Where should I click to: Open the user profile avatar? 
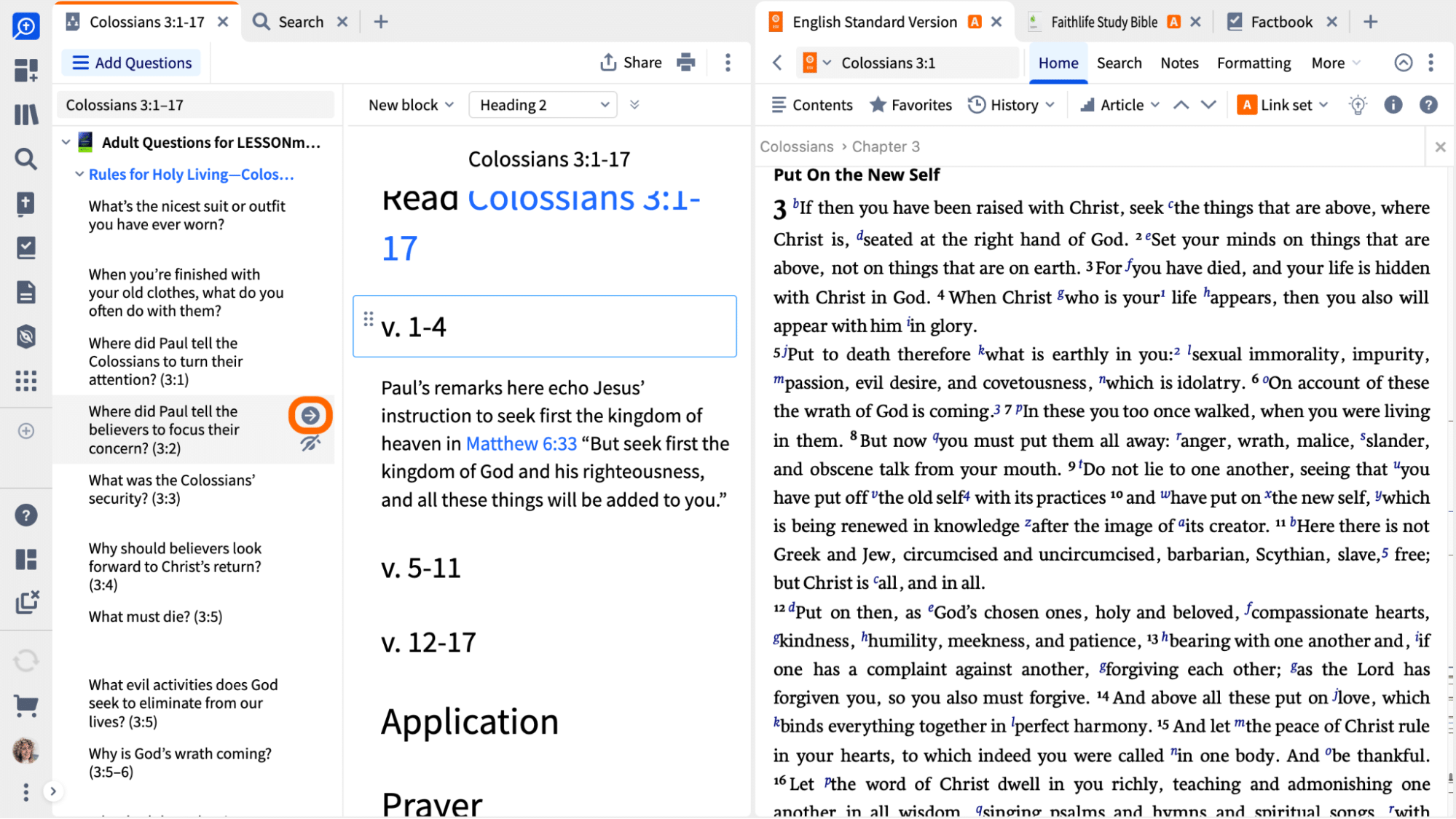pyautogui.click(x=25, y=751)
